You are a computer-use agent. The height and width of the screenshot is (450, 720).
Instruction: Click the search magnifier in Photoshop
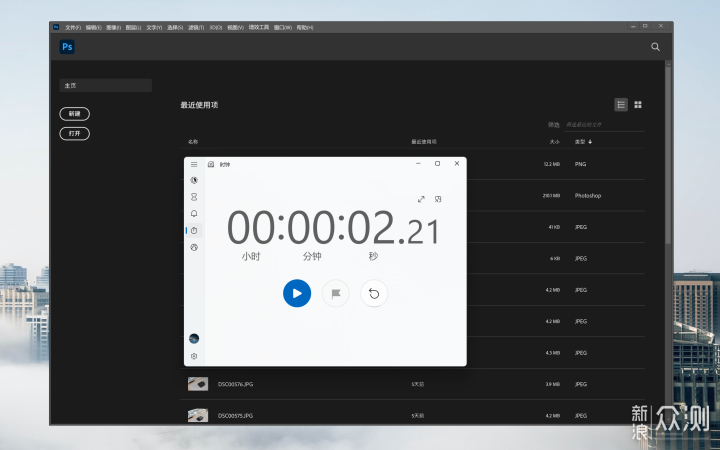click(x=655, y=47)
